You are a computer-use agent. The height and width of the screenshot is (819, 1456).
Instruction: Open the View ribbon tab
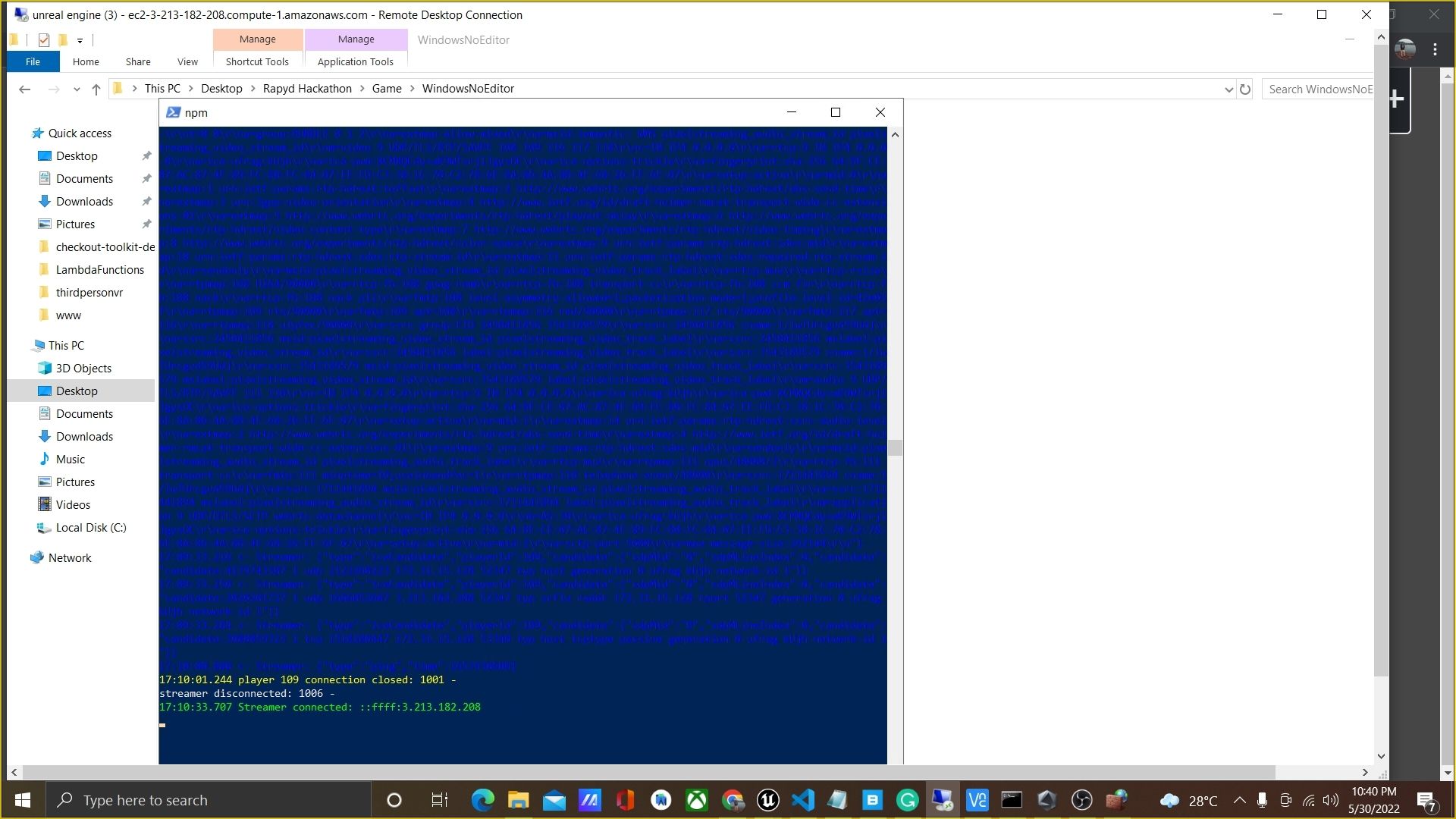(x=187, y=61)
